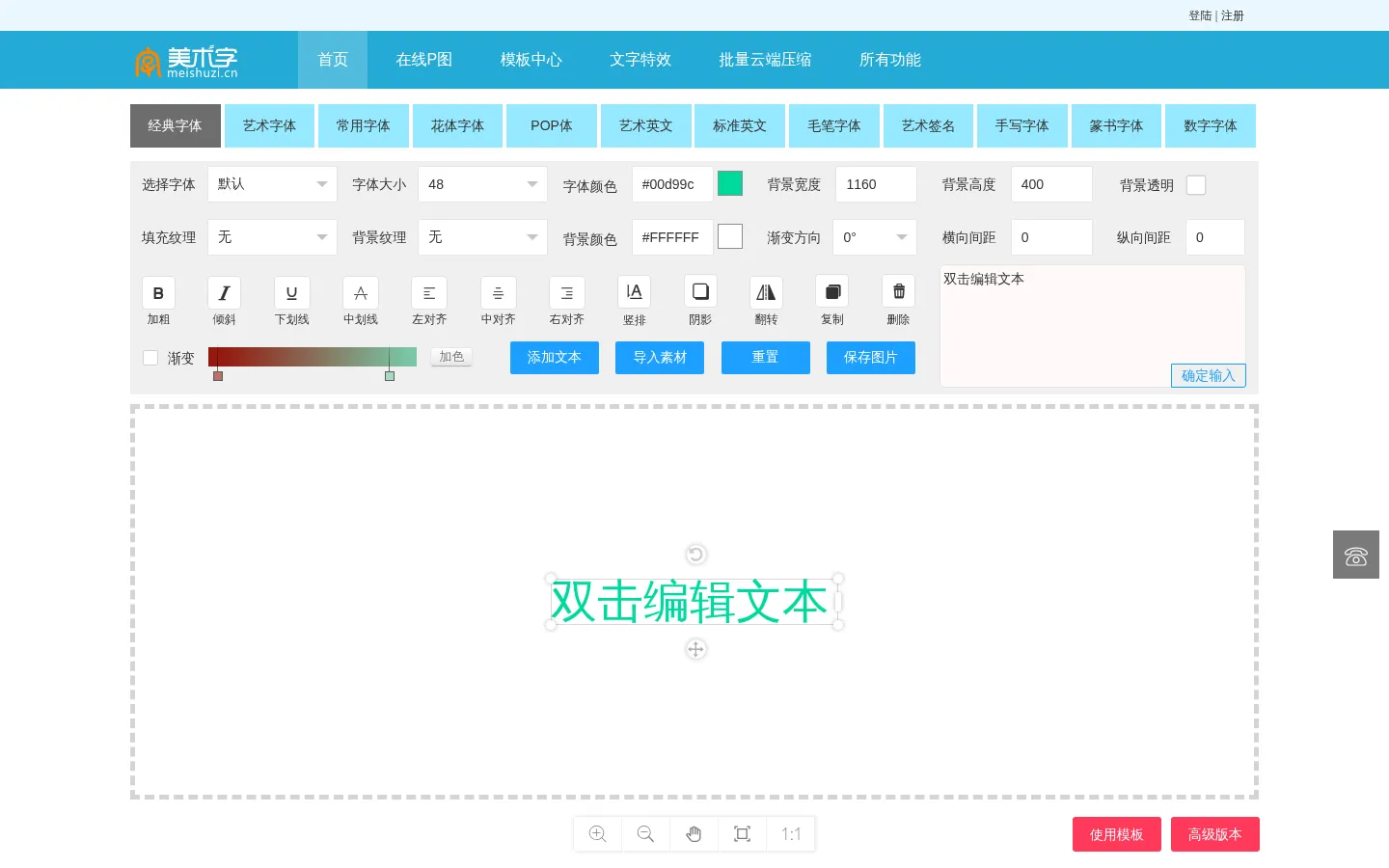Click the 使用模板 use template button
1389x868 pixels.
point(1117,834)
